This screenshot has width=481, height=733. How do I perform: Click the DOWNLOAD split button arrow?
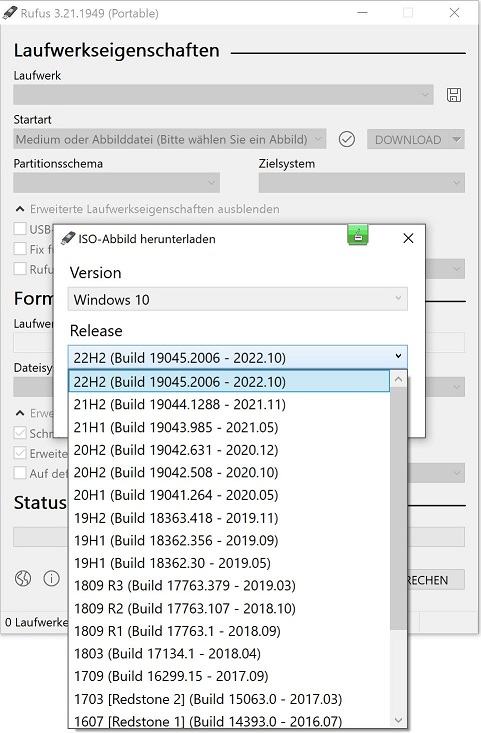point(456,139)
